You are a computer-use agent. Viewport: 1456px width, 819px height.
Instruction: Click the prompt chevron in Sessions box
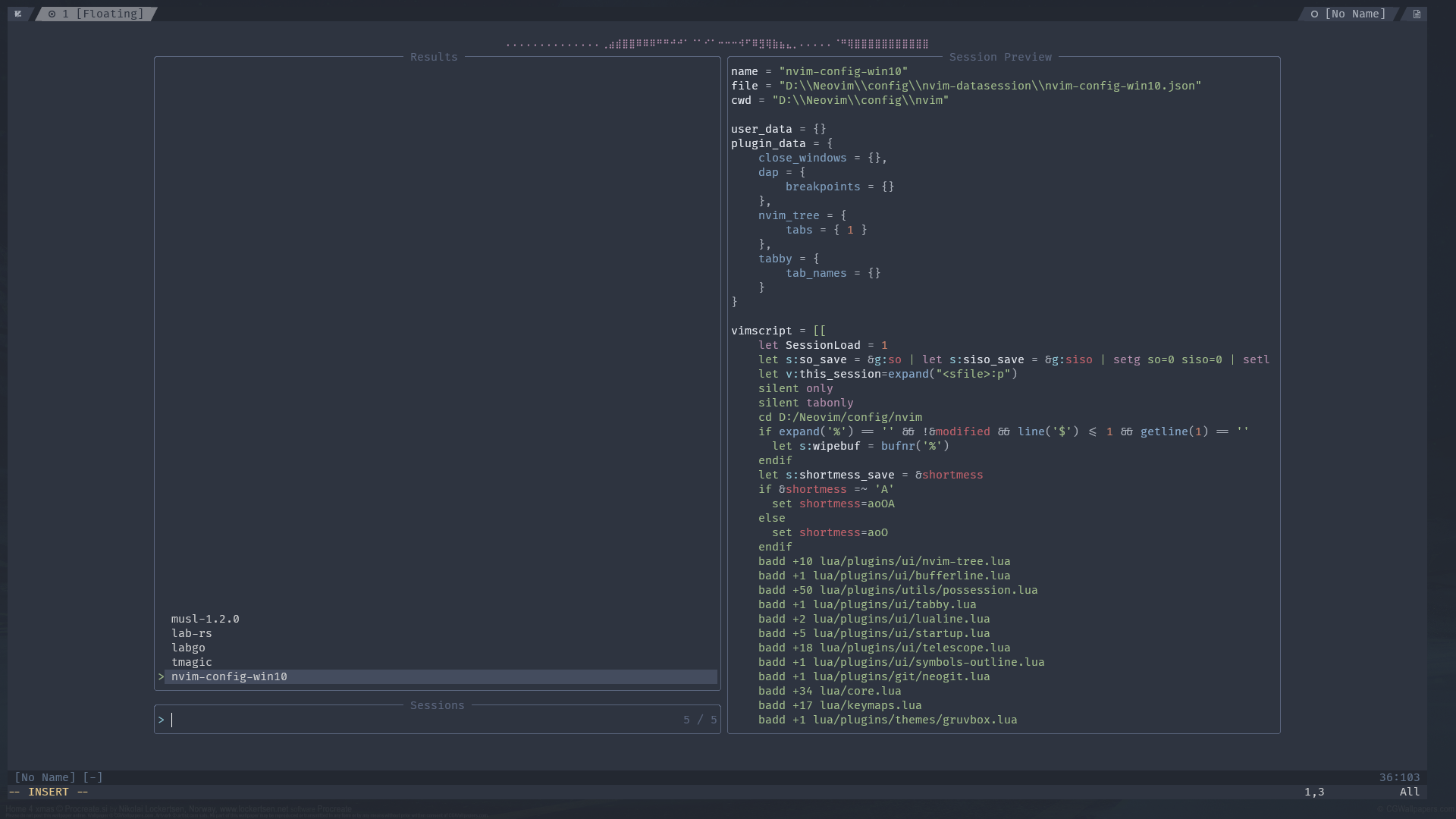point(161,720)
